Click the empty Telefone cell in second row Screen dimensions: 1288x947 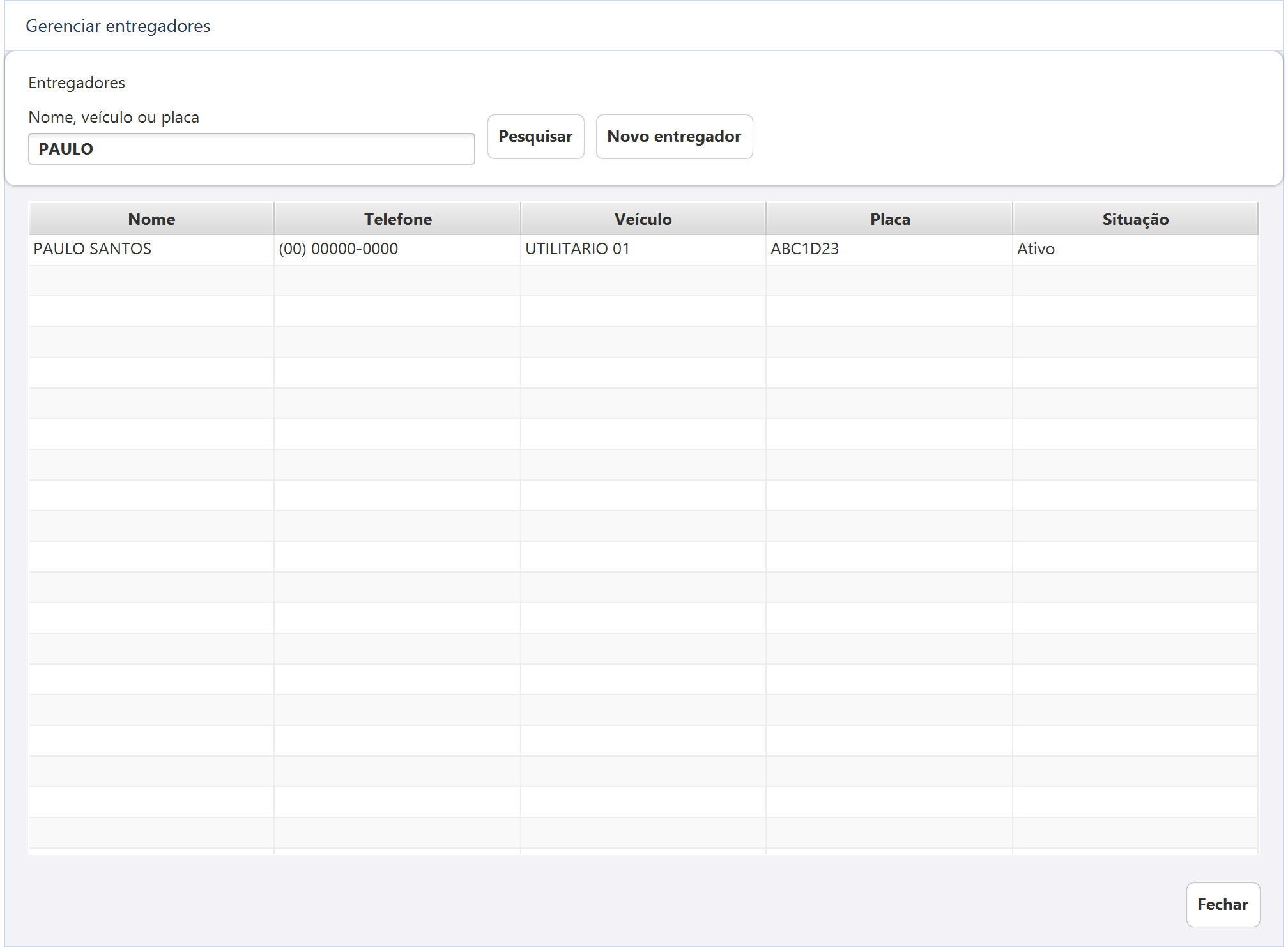pos(397,281)
